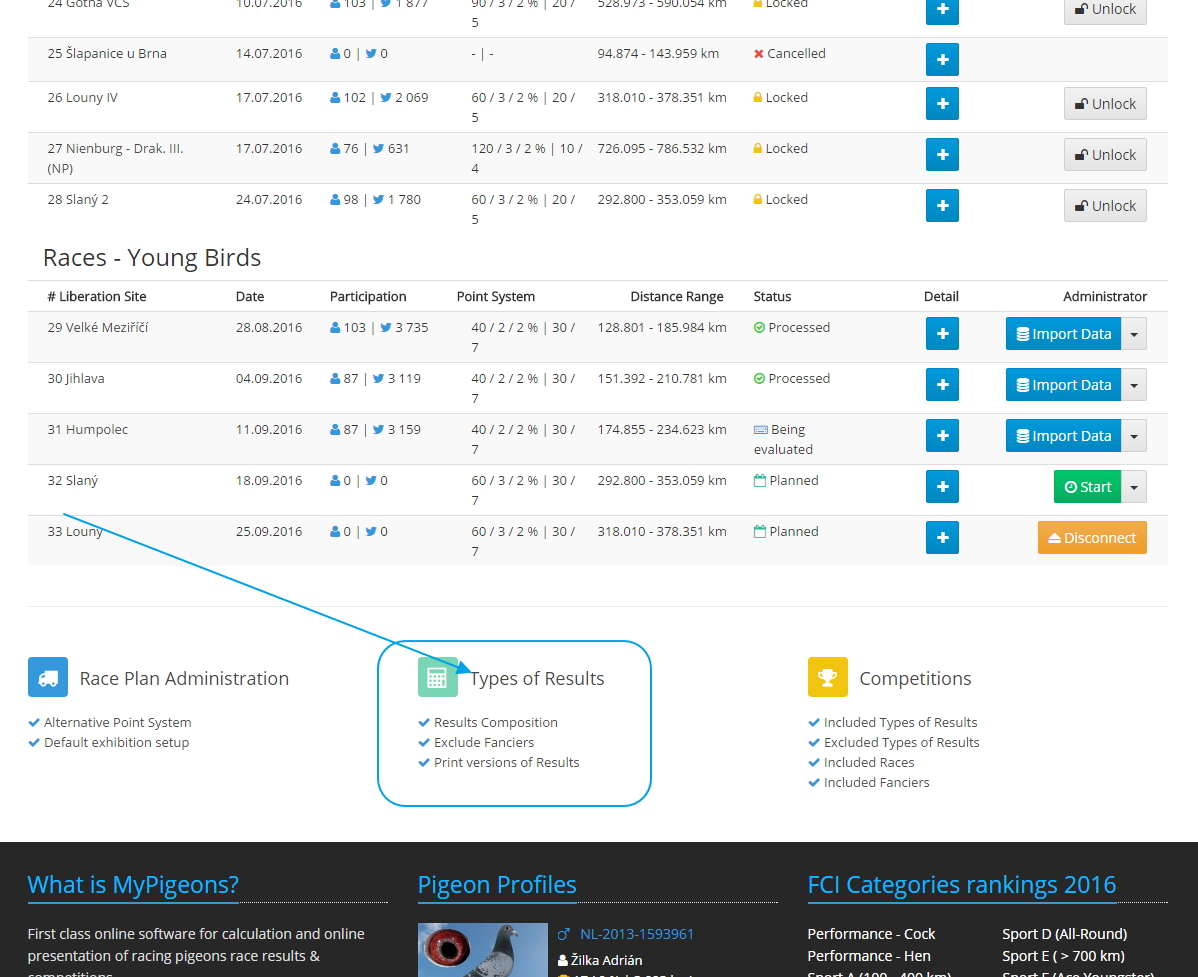Open detail plus button for Velké Meziříčí
The image size is (1198, 977).
(x=942, y=334)
